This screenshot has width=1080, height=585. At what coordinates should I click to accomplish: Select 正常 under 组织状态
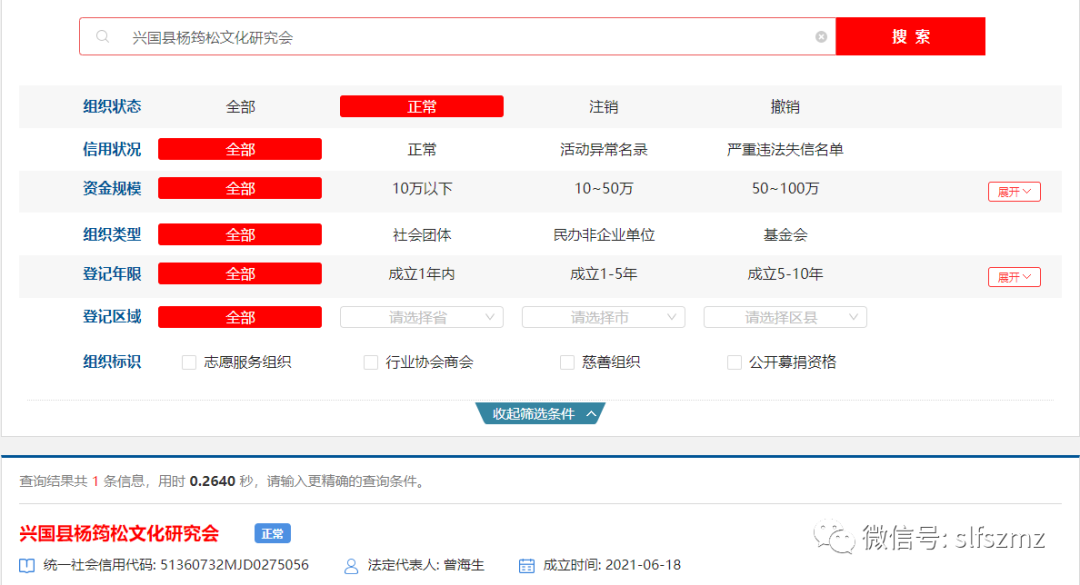click(422, 106)
